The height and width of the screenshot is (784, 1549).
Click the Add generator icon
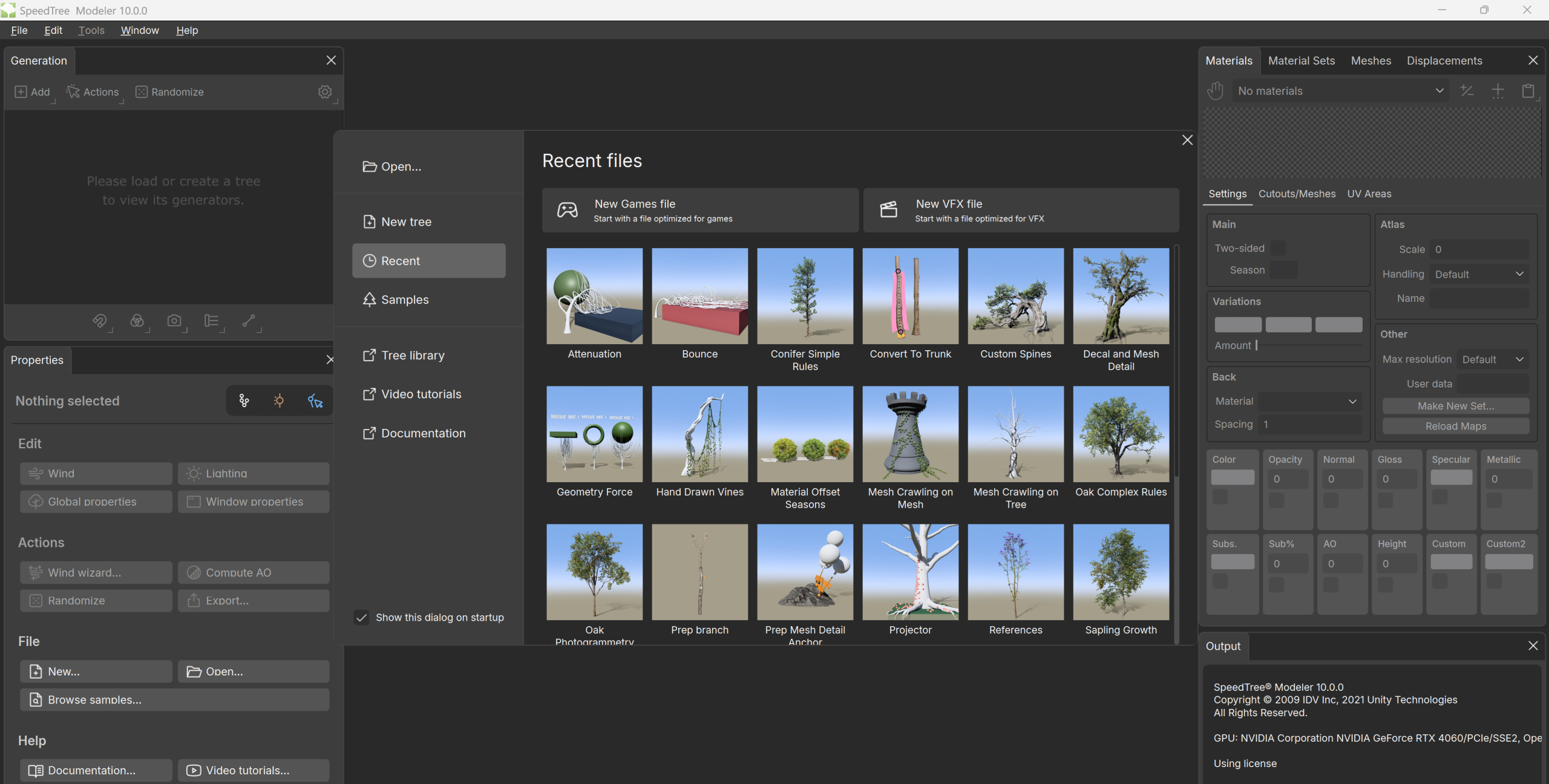[21, 92]
